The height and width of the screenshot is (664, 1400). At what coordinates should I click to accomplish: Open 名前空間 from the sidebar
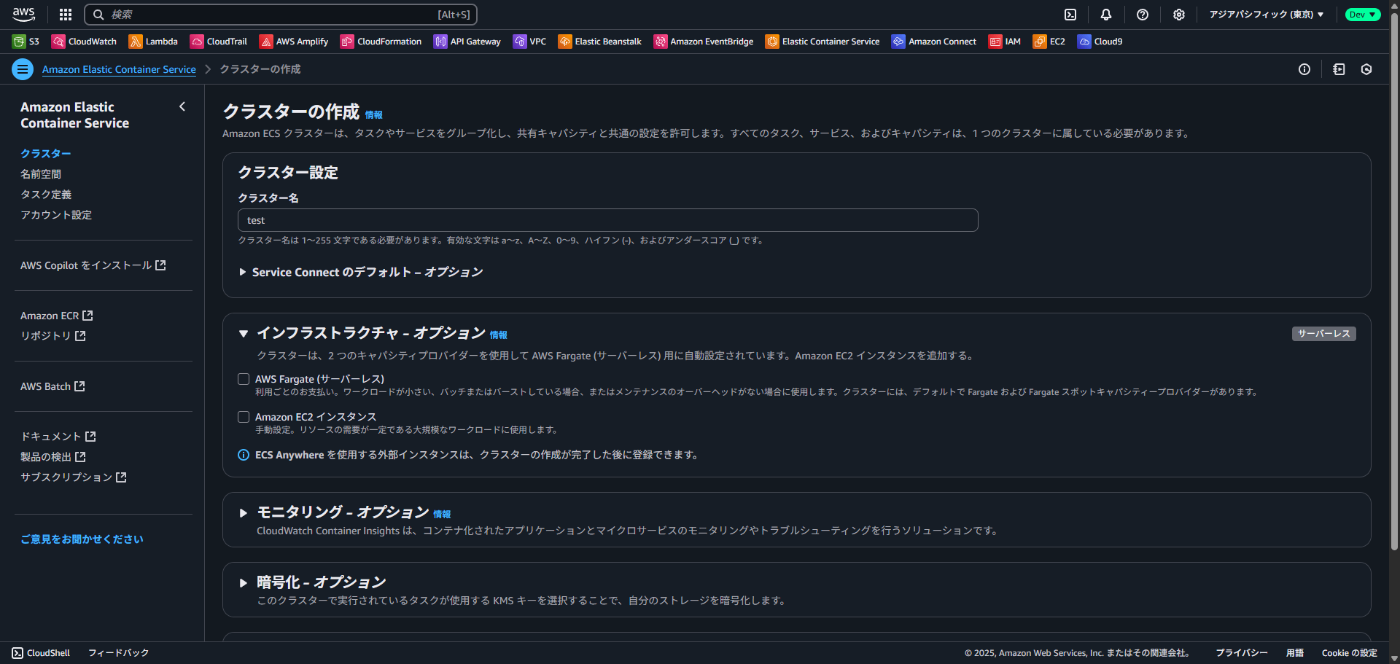point(40,172)
